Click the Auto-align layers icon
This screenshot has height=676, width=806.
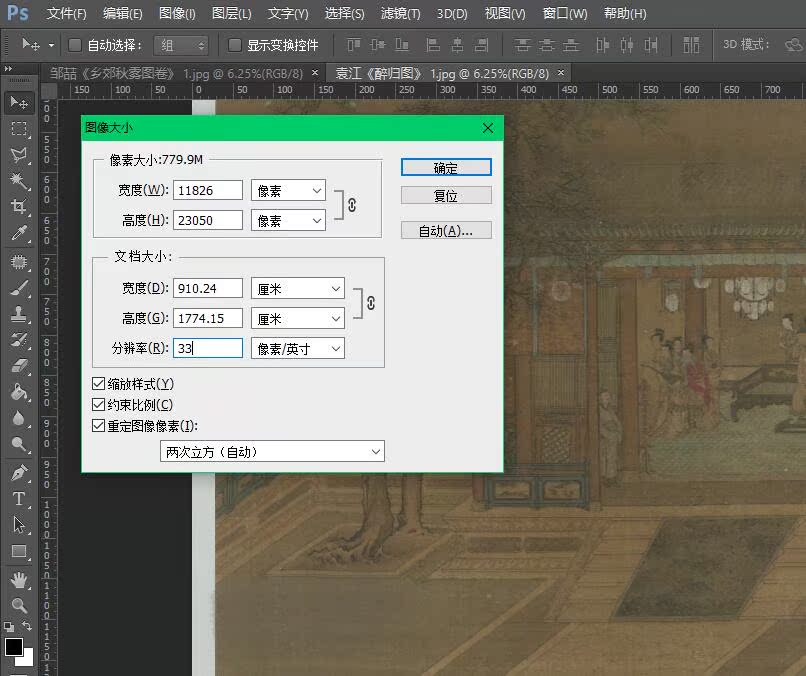coord(691,45)
